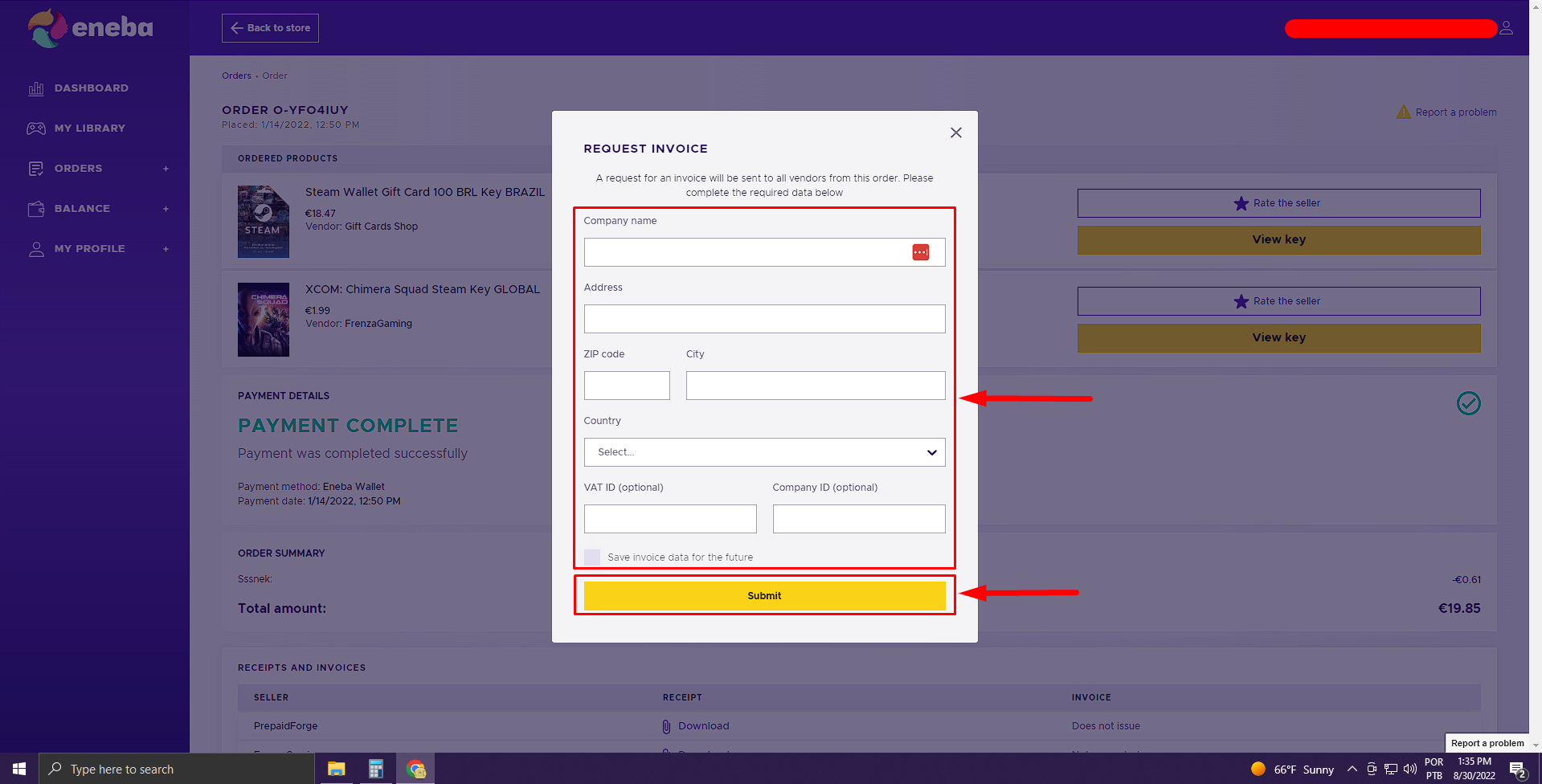
Task: Click the Orders breadcrumb link
Action: [x=236, y=76]
